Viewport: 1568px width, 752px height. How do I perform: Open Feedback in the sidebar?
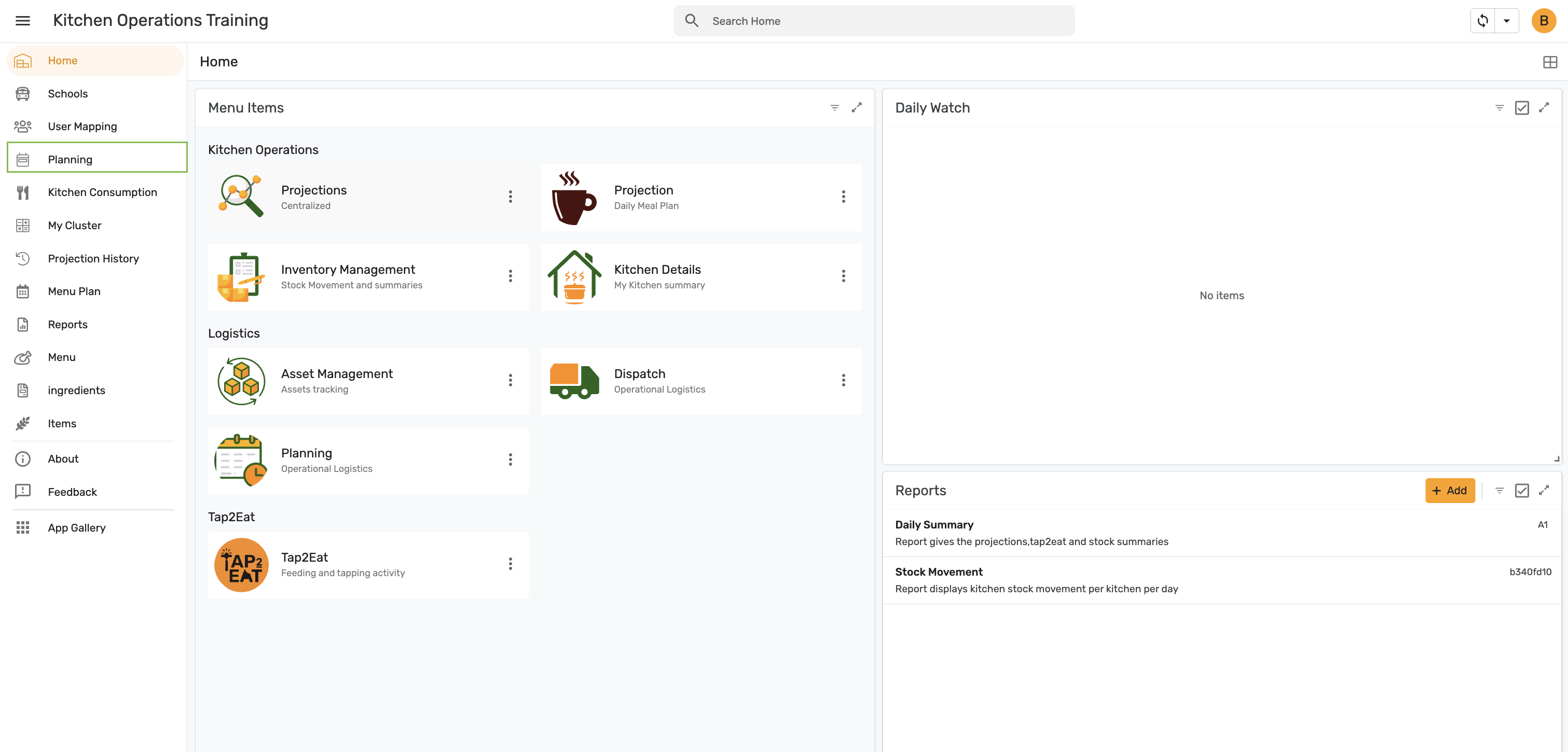point(96,492)
